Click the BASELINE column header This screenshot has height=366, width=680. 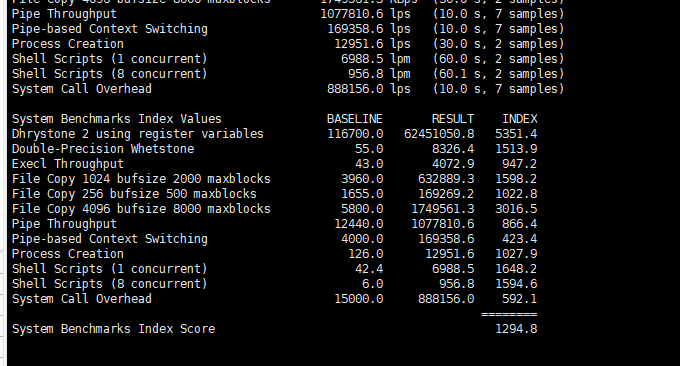[x=355, y=119]
